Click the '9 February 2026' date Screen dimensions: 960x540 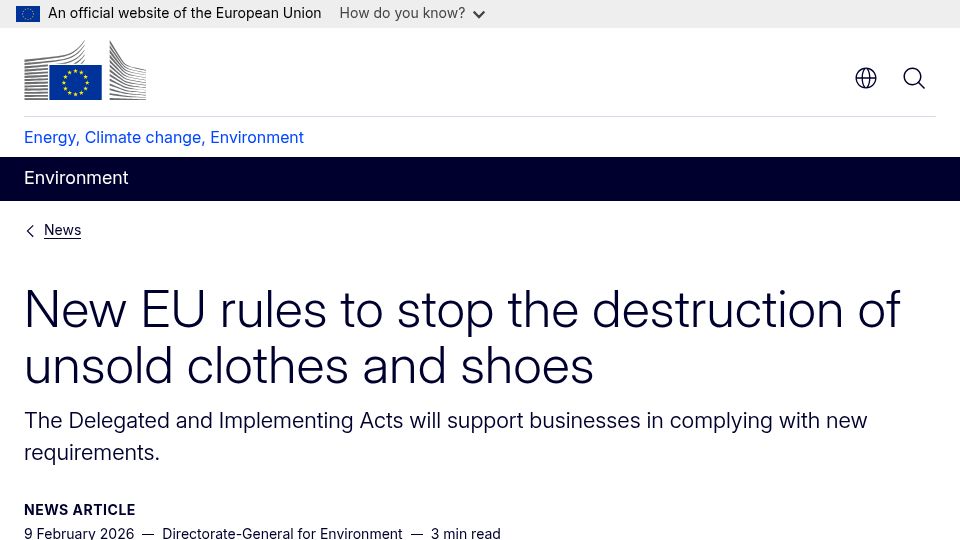click(79, 533)
